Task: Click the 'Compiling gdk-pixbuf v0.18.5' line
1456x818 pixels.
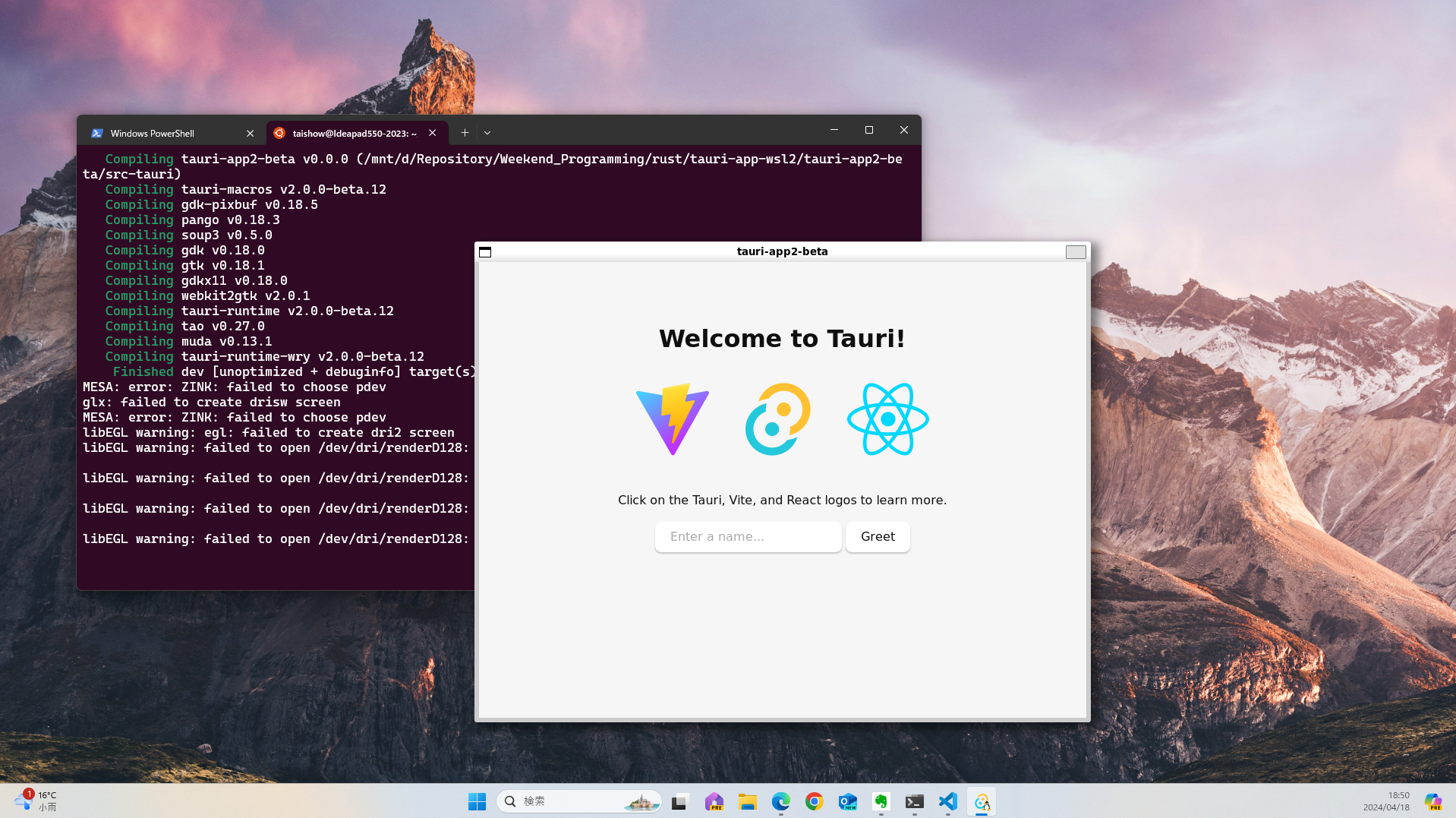Action: [211, 204]
